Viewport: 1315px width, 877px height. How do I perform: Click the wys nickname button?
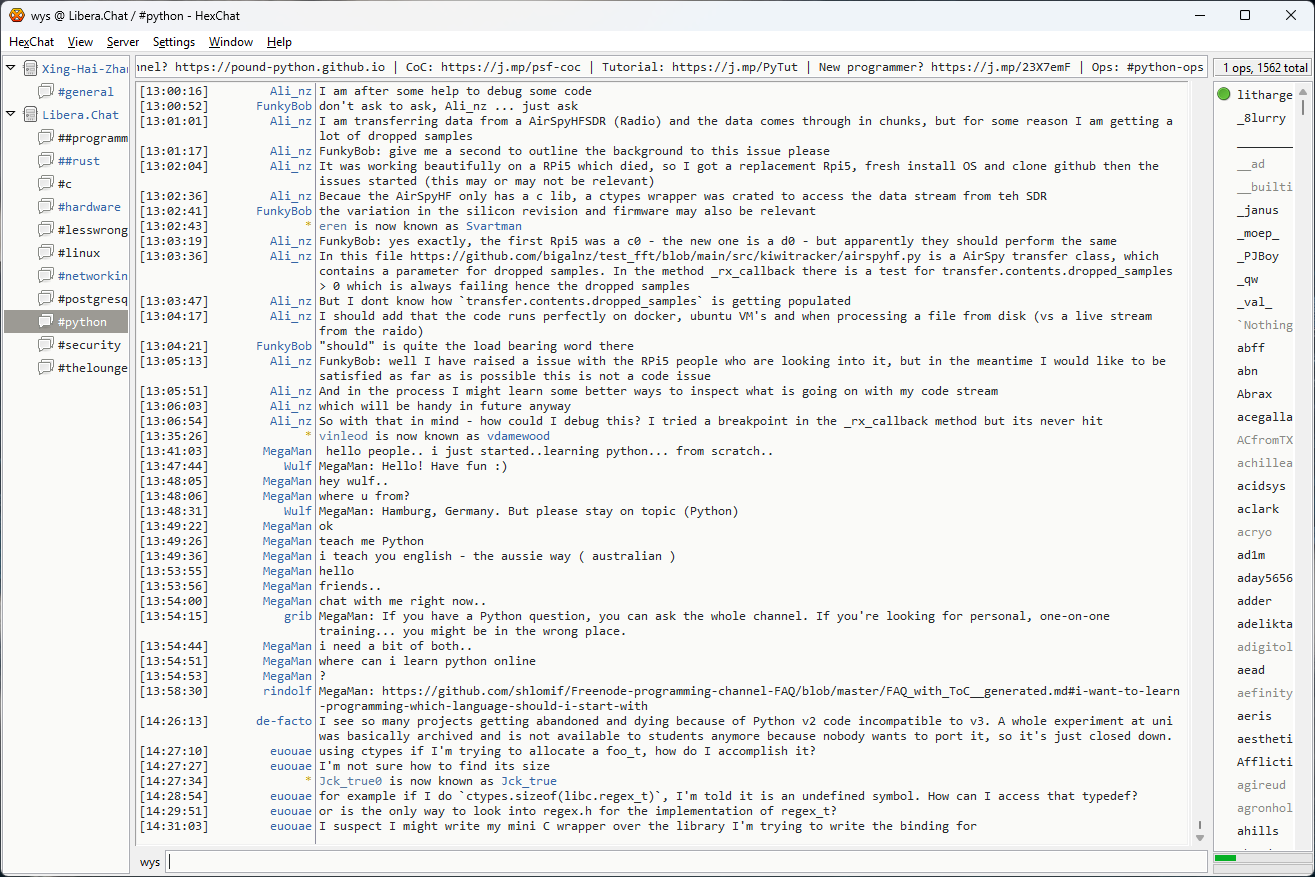tap(150, 862)
